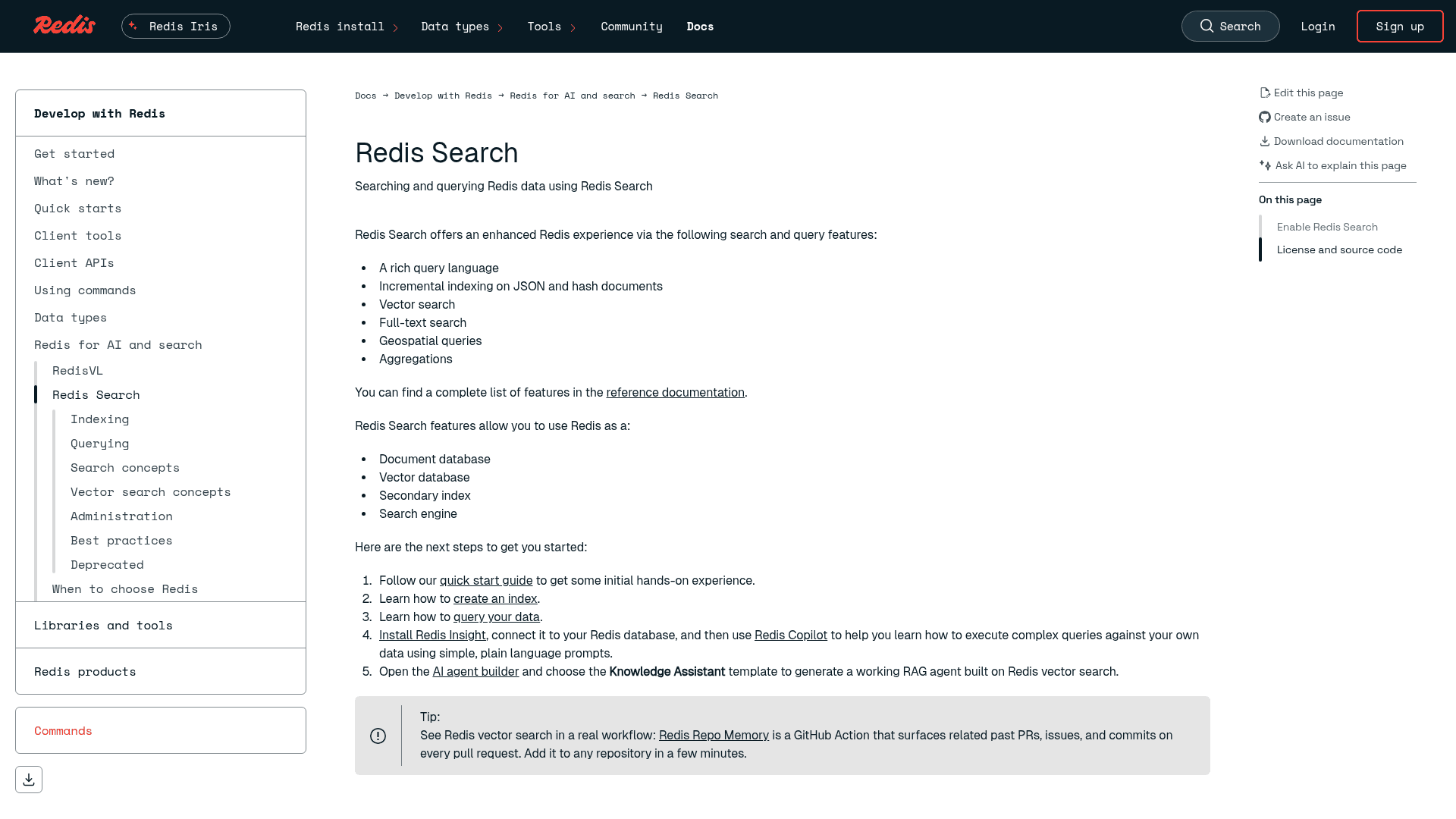Click the reference documentation link
The width and height of the screenshot is (1456, 819).
pos(675,392)
